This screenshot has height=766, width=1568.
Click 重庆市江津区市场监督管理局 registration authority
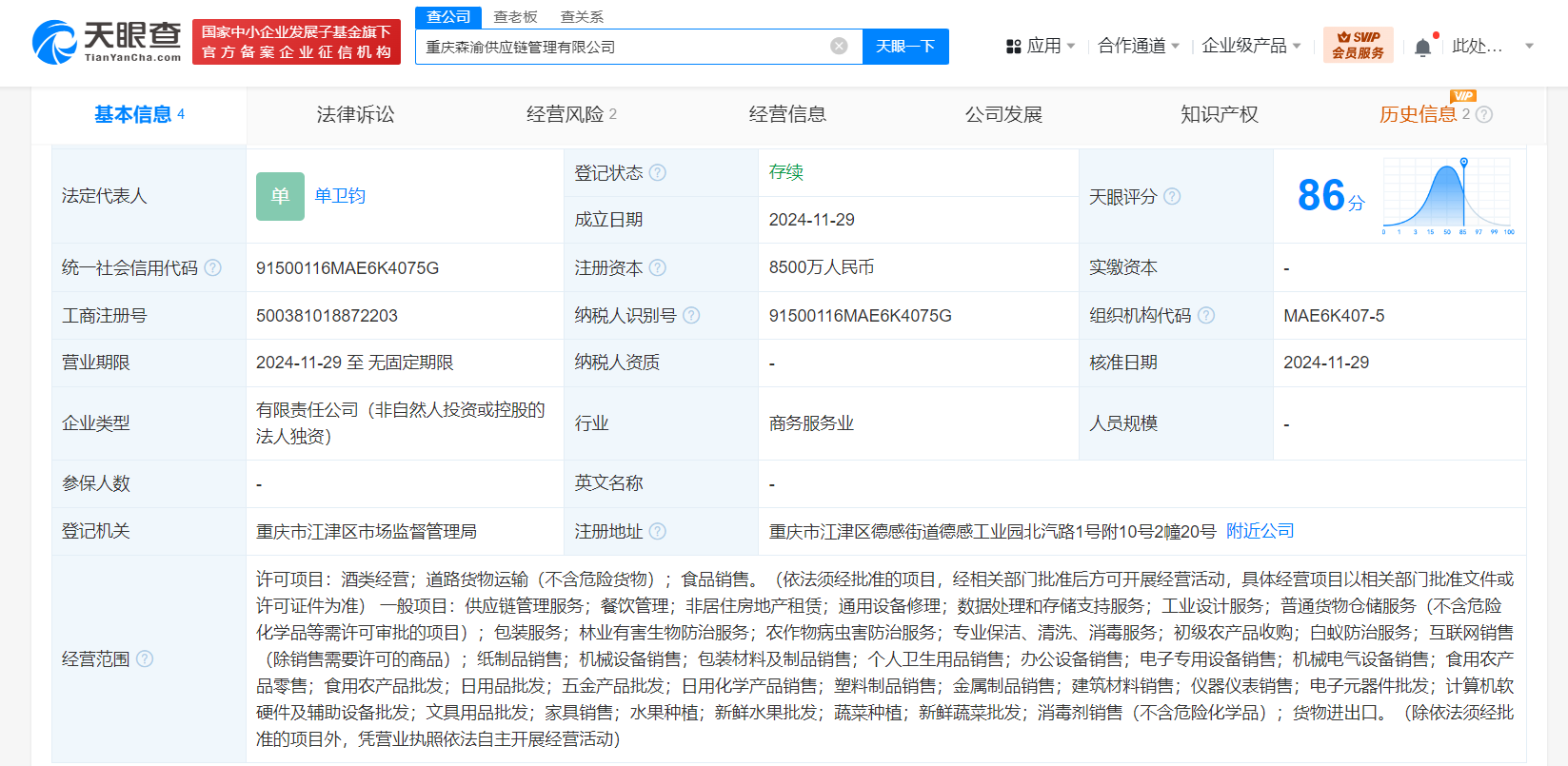(x=367, y=531)
